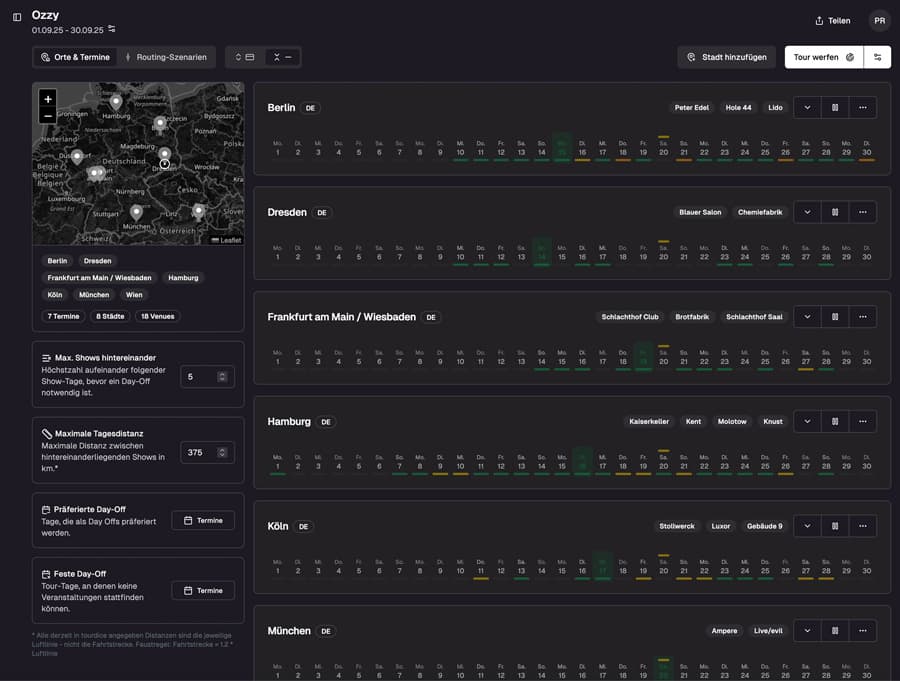Open Hamburg more options menu
This screenshot has height=681, width=900.
(863, 421)
